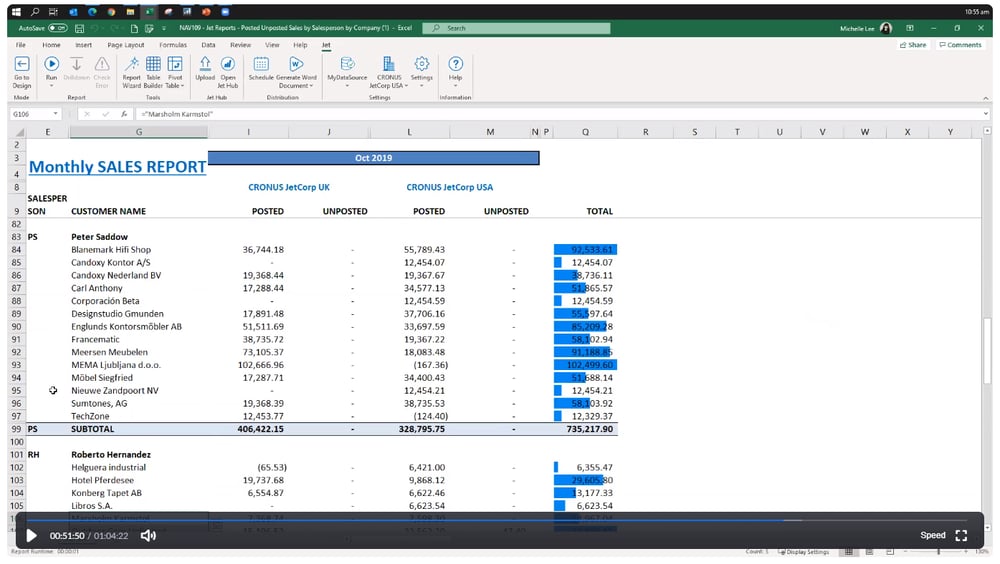Screen dimensions: 1000x564
Task: Click the Monthly SALES REPORT title link
Action: (x=117, y=167)
